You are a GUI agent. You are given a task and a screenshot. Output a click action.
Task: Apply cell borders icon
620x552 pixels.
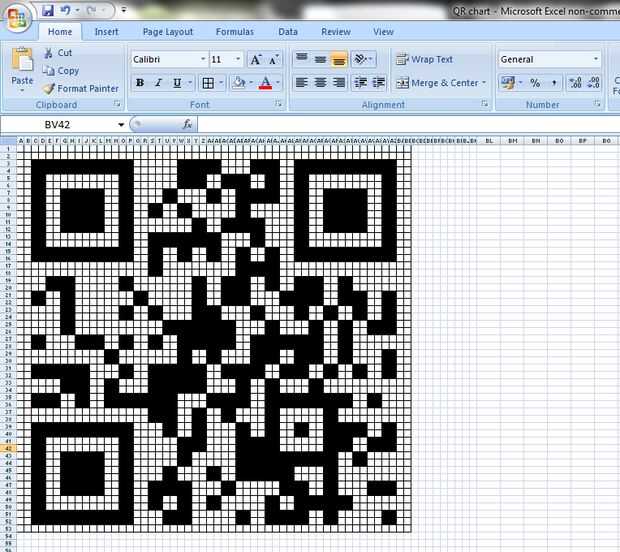(208, 83)
